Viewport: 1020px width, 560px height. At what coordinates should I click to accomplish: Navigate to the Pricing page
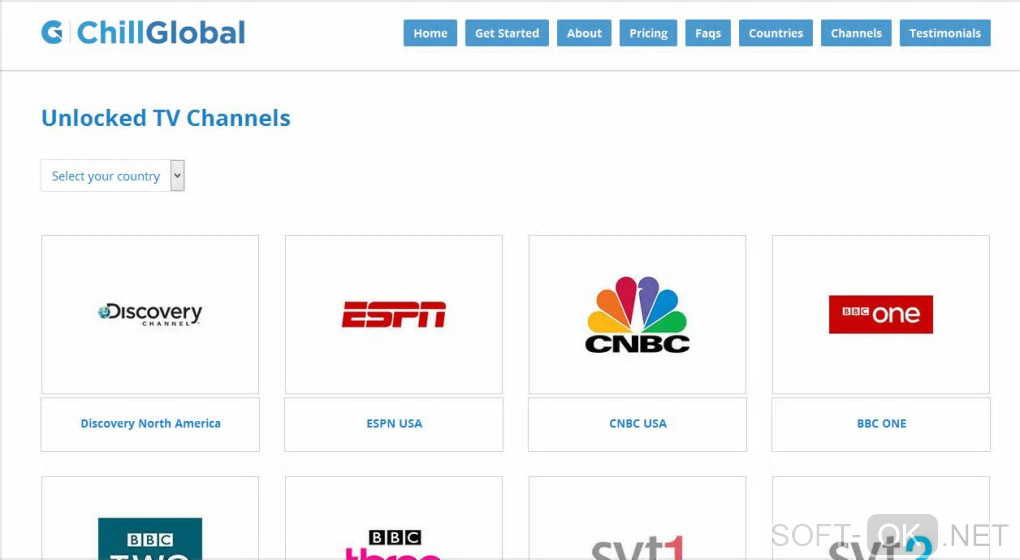click(649, 33)
